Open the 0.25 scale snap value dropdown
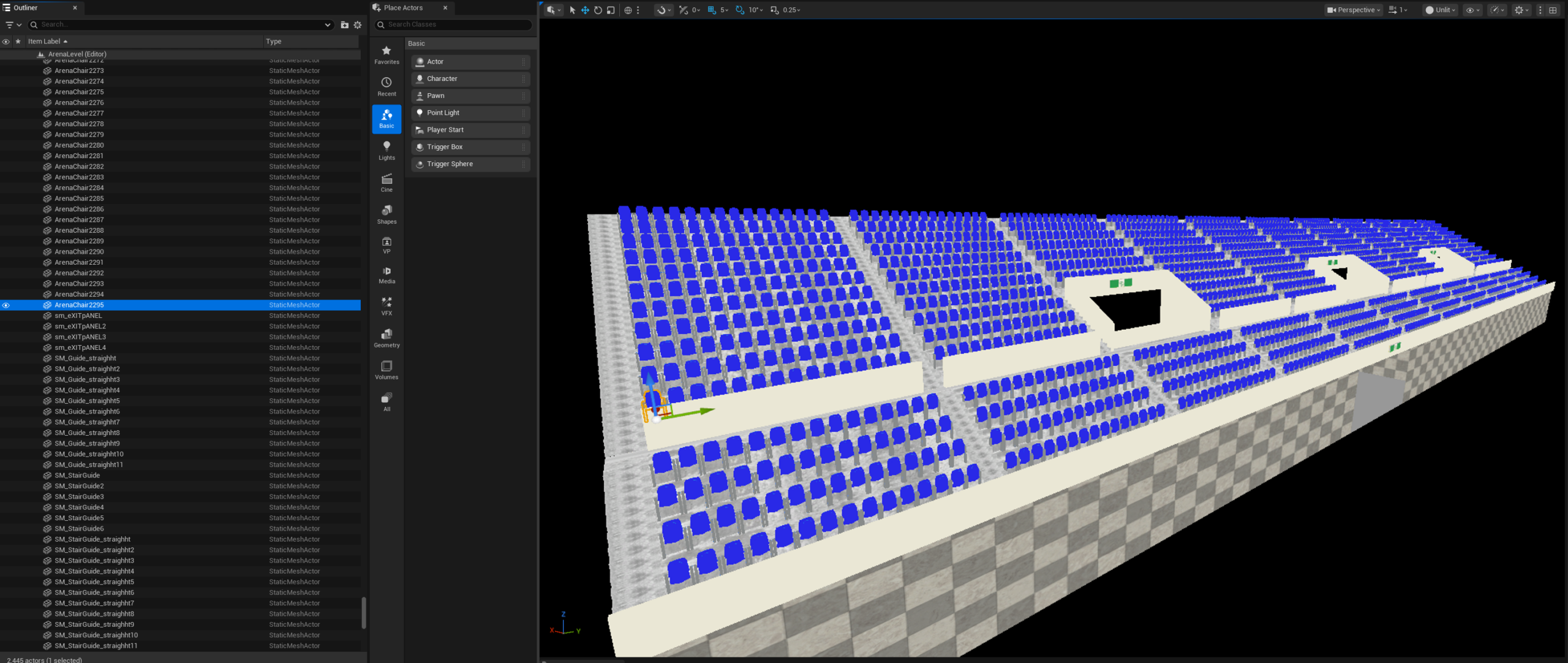The image size is (1568, 663). tap(791, 10)
